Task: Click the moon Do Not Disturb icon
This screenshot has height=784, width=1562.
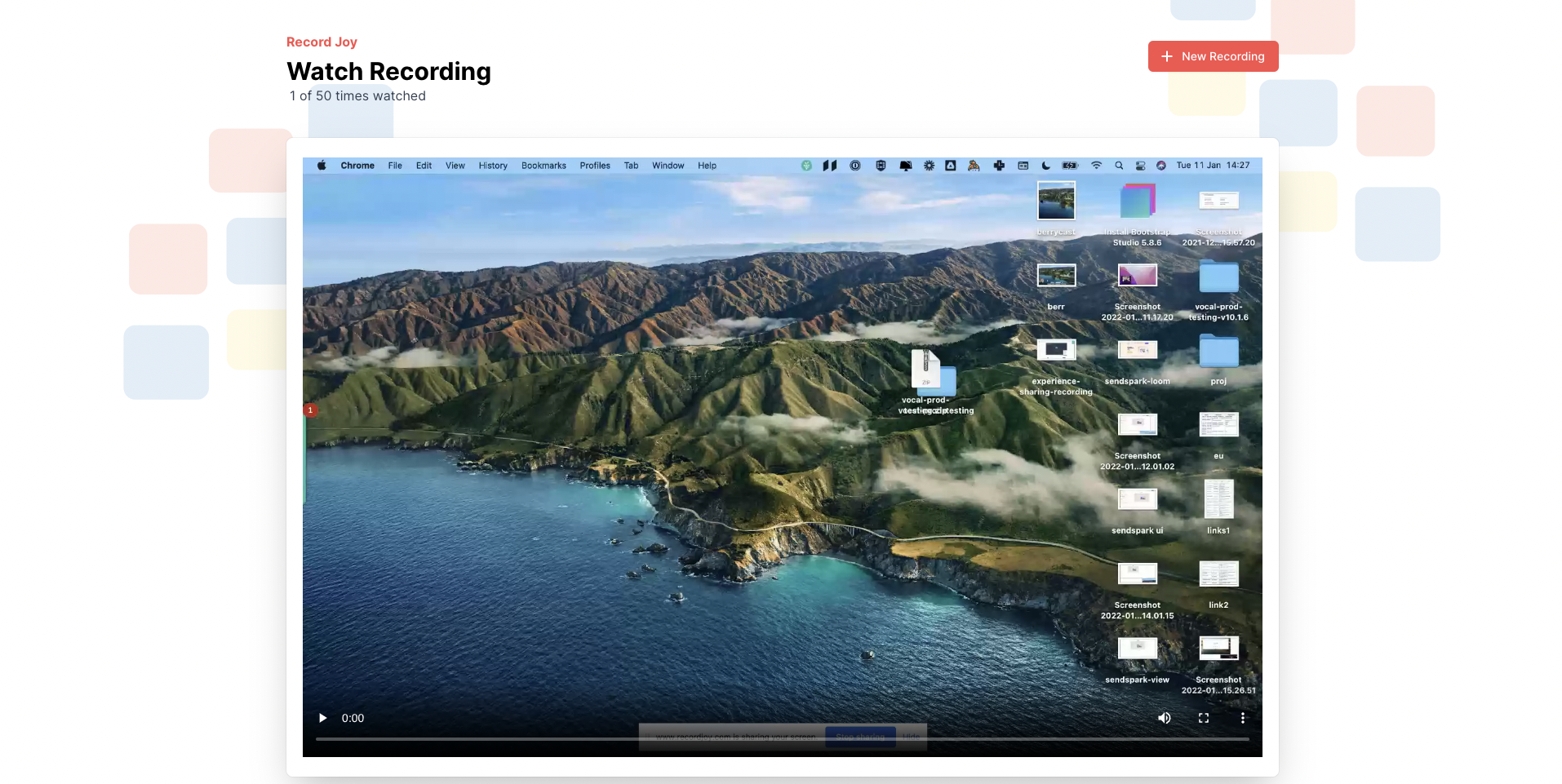Action: 1046,166
